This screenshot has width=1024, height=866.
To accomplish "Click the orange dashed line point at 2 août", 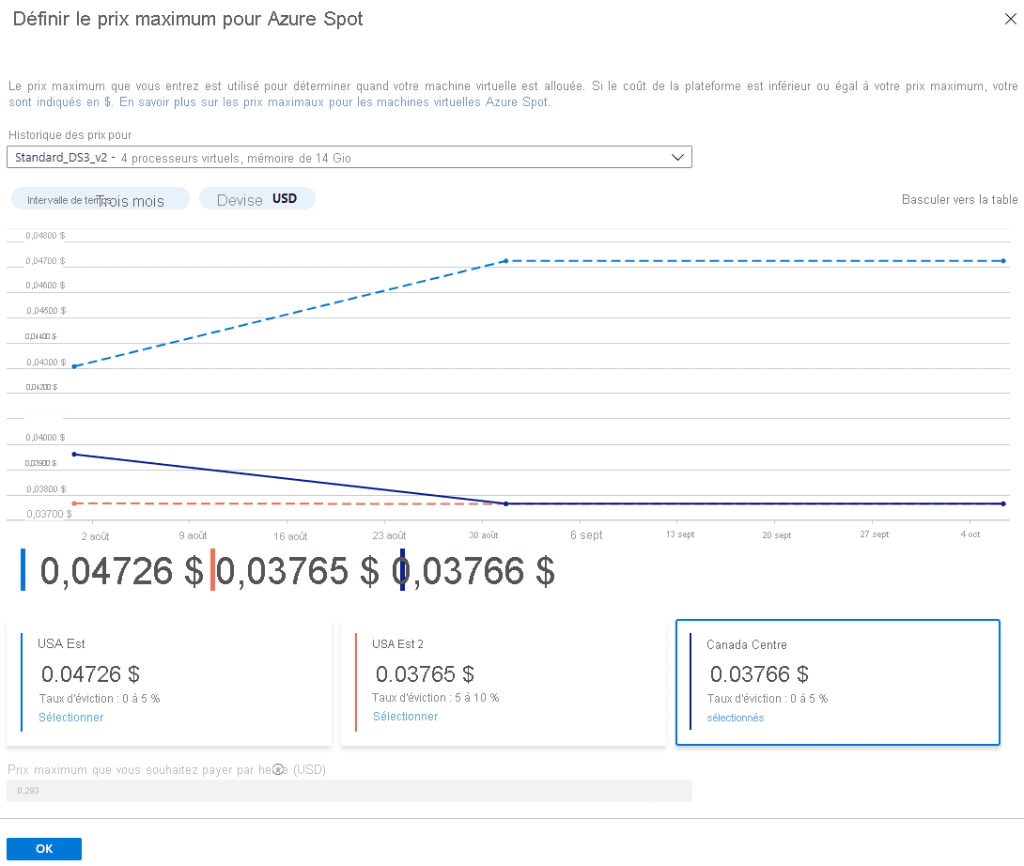I will point(74,503).
